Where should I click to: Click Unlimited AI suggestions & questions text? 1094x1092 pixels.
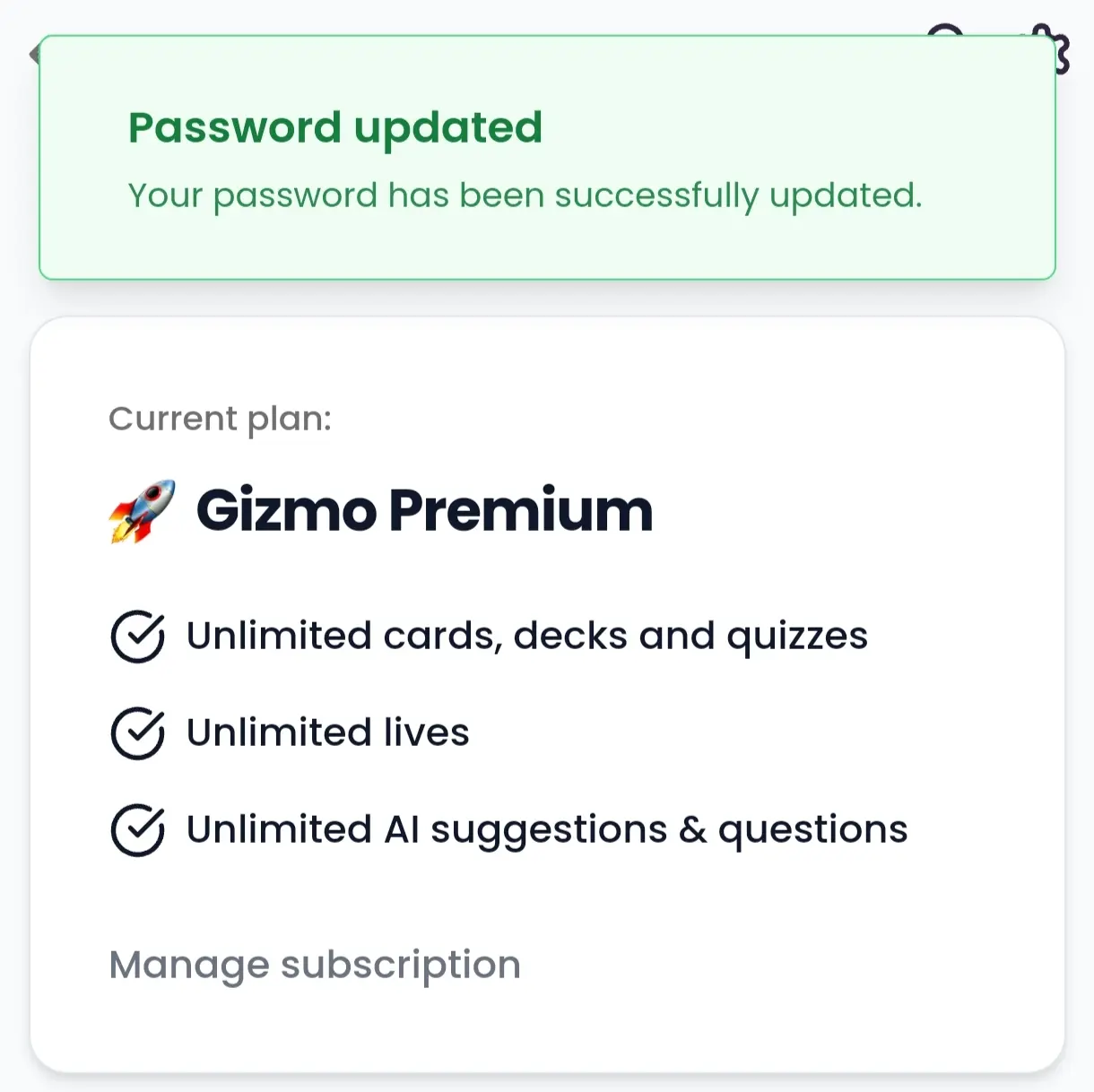click(547, 830)
